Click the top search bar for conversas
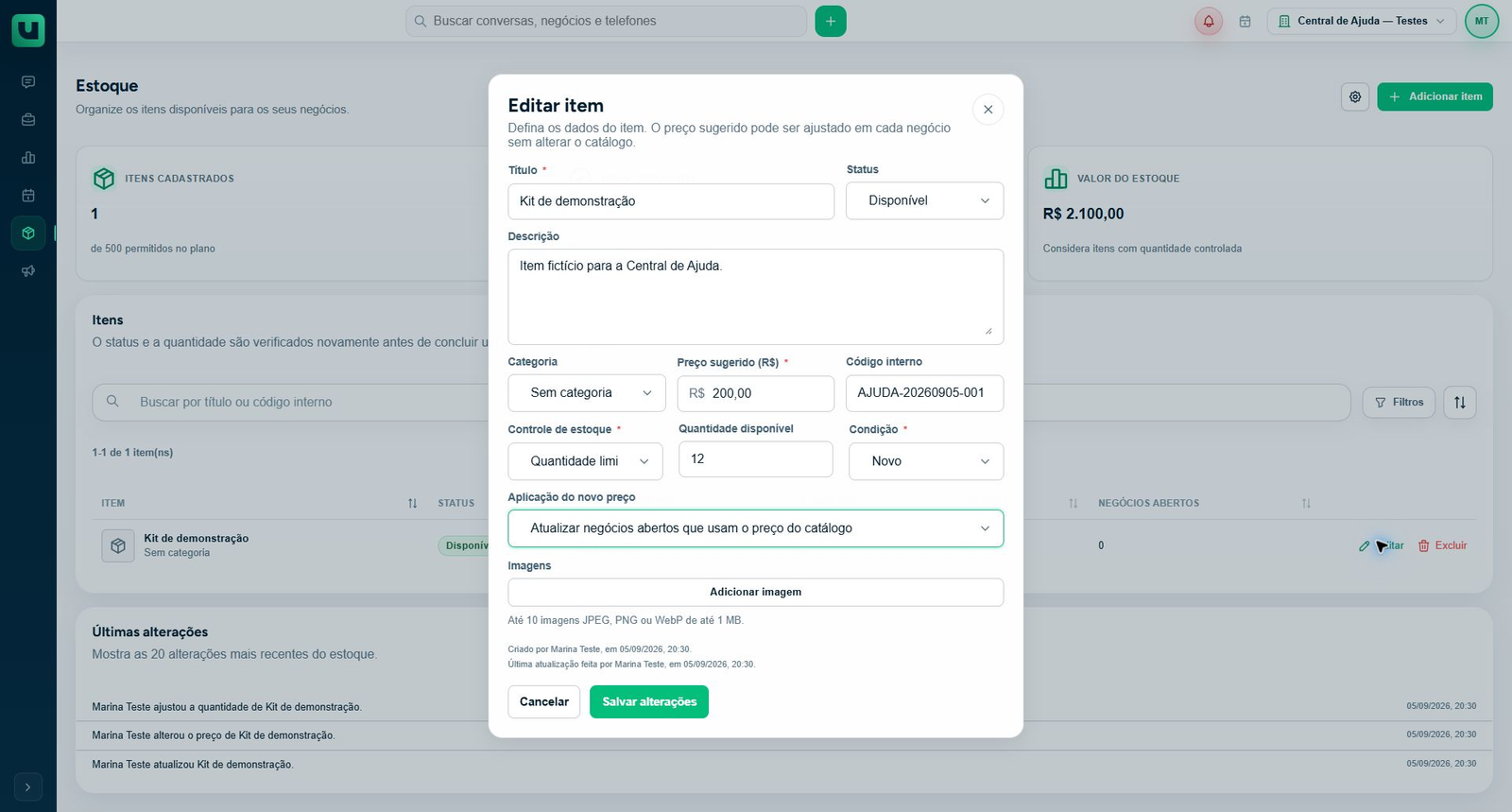The image size is (1512, 812). click(x=606, y=21)
